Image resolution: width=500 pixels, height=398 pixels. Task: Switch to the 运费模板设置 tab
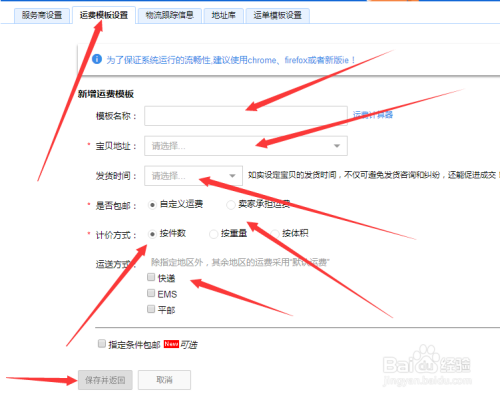tap(104, 15)
